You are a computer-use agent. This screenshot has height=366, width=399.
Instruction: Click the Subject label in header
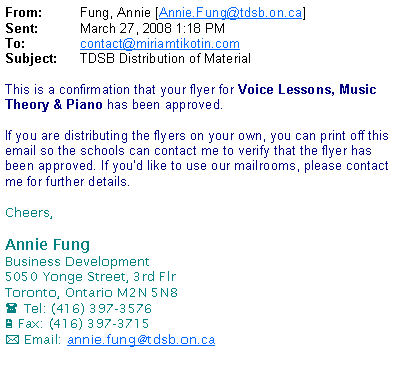pyautogui.click(x=31, y=59)
